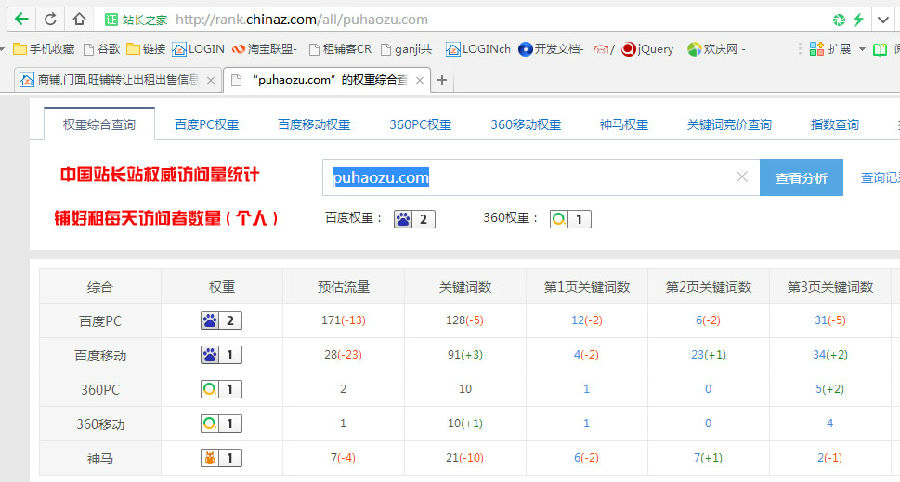Image resolution: width=900 pixels, height=482 pixels.
Task: Click the 预估流量 column header
Action: click(344, 287)
